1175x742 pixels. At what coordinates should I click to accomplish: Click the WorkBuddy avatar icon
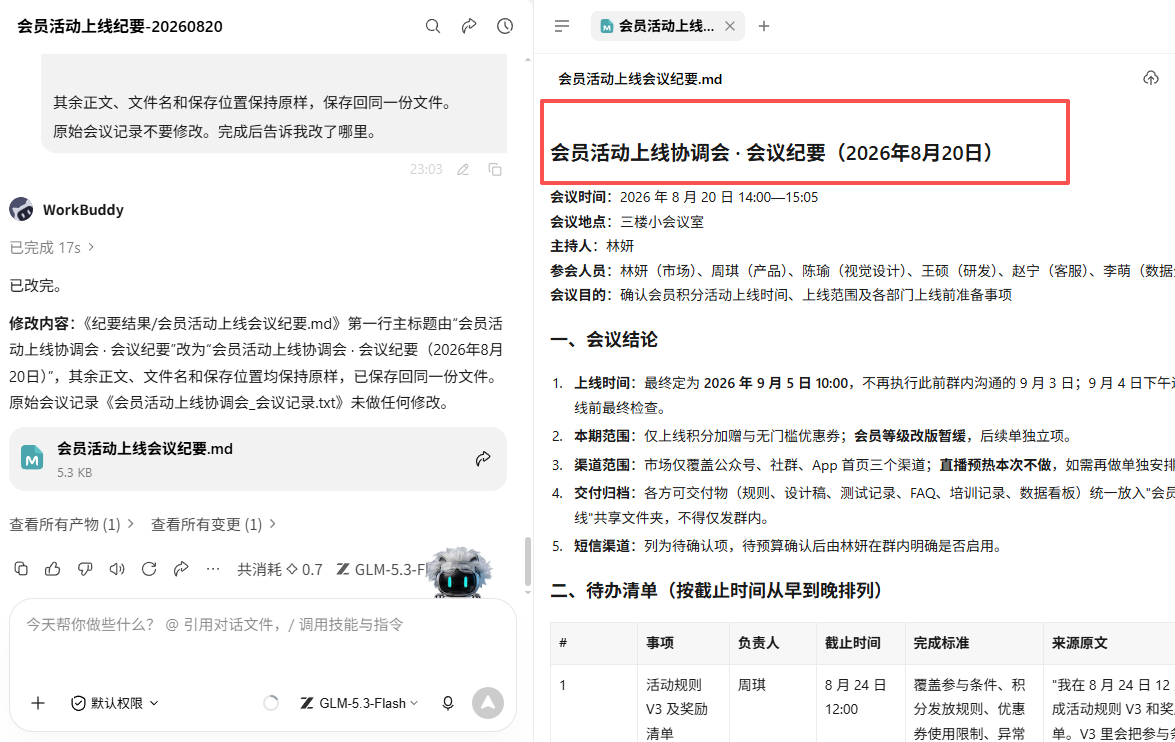pos(21,209)
